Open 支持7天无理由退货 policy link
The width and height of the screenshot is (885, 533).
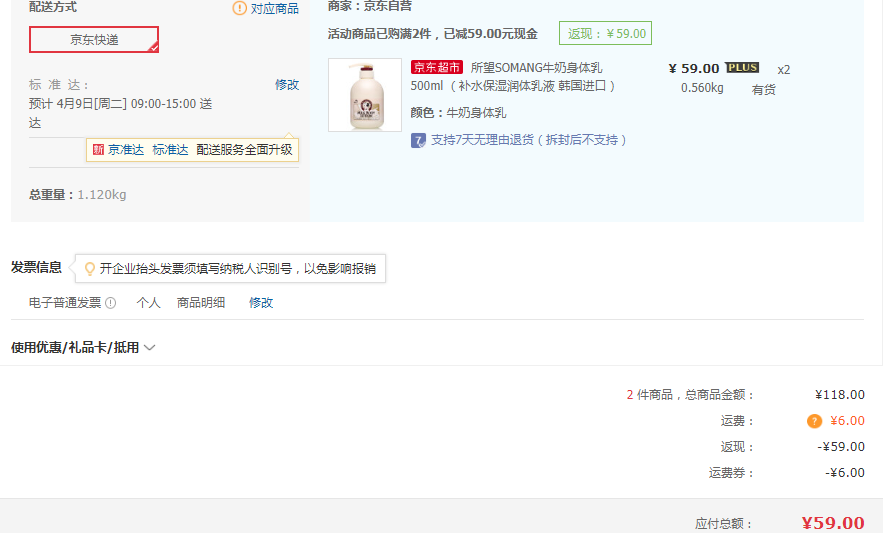(529, 140)
